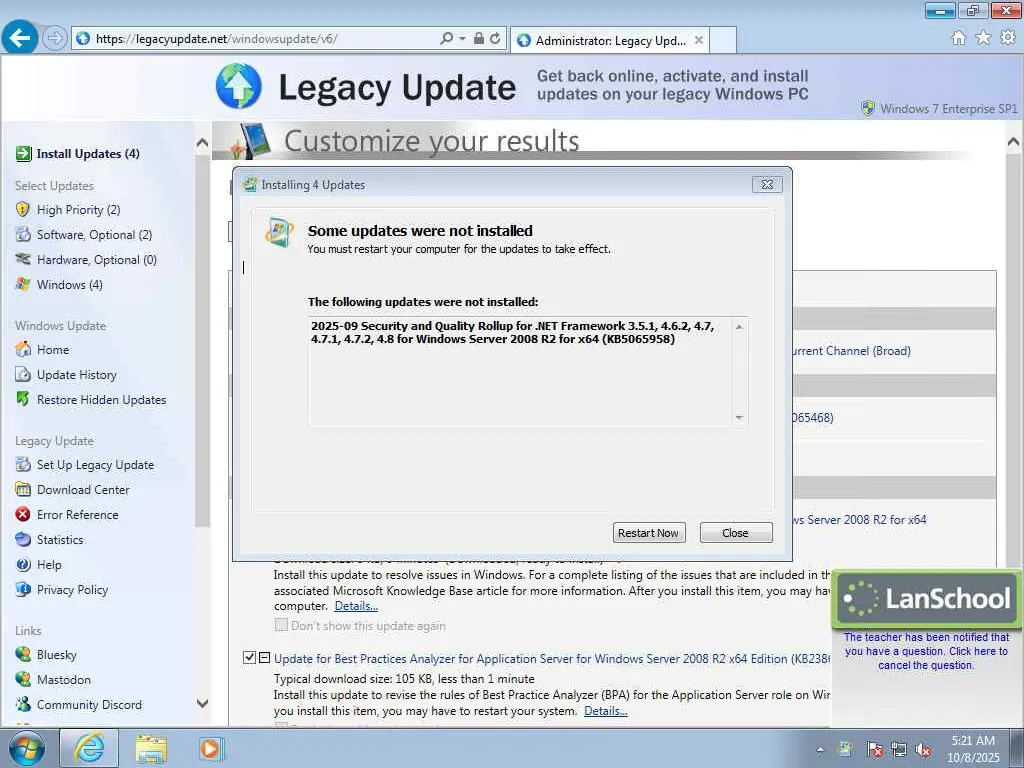This screenshot has height=768, width=1024.
Task: Click the KB5065958 not-installed update text
Action: pyautogui.click(x=513, y=332)
